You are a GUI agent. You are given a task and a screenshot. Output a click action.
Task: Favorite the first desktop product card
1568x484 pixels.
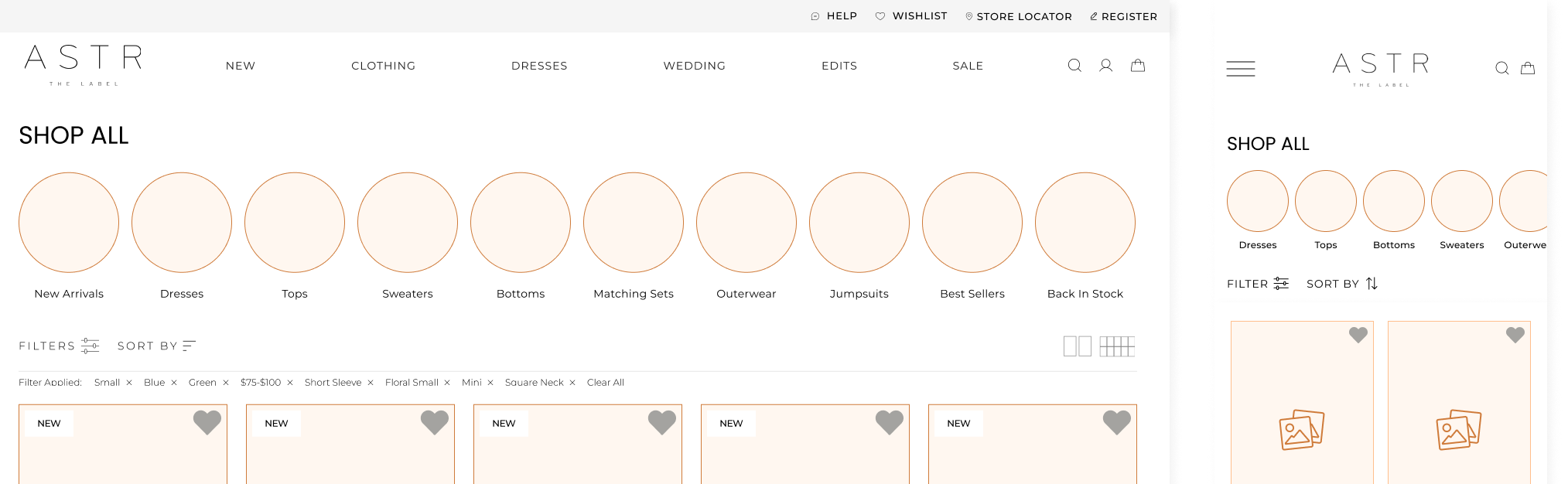pos(207,422)
